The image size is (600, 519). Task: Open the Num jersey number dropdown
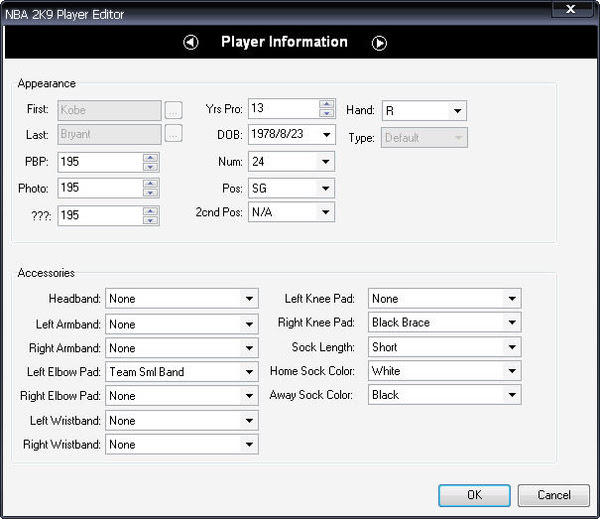pyautogui.click(x=326, y=162)
